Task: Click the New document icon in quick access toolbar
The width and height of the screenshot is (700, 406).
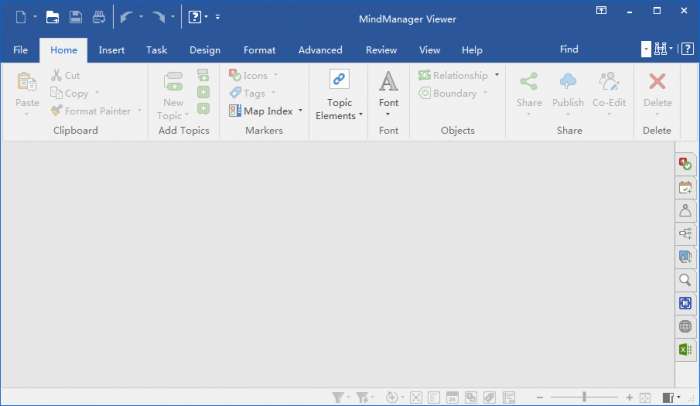Action: coord(21,17)
